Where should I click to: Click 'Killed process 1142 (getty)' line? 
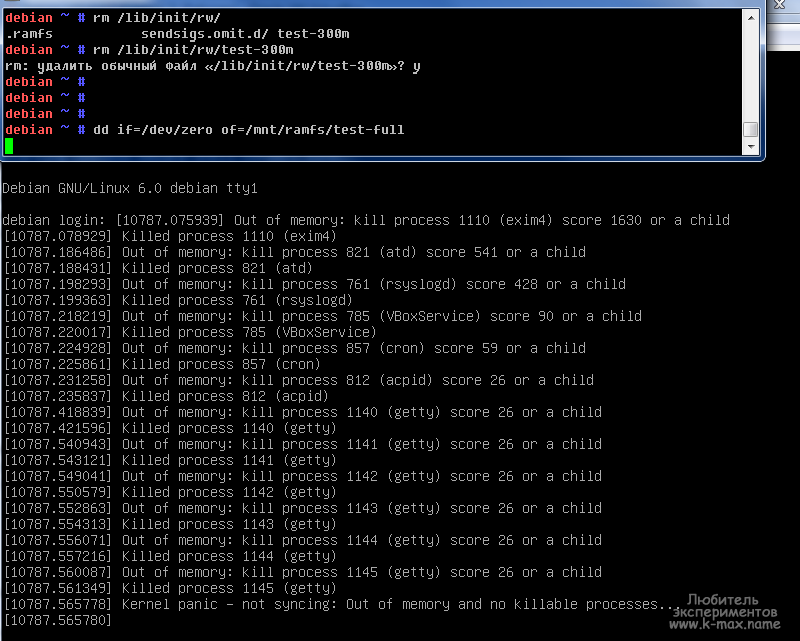coord(170,492)
